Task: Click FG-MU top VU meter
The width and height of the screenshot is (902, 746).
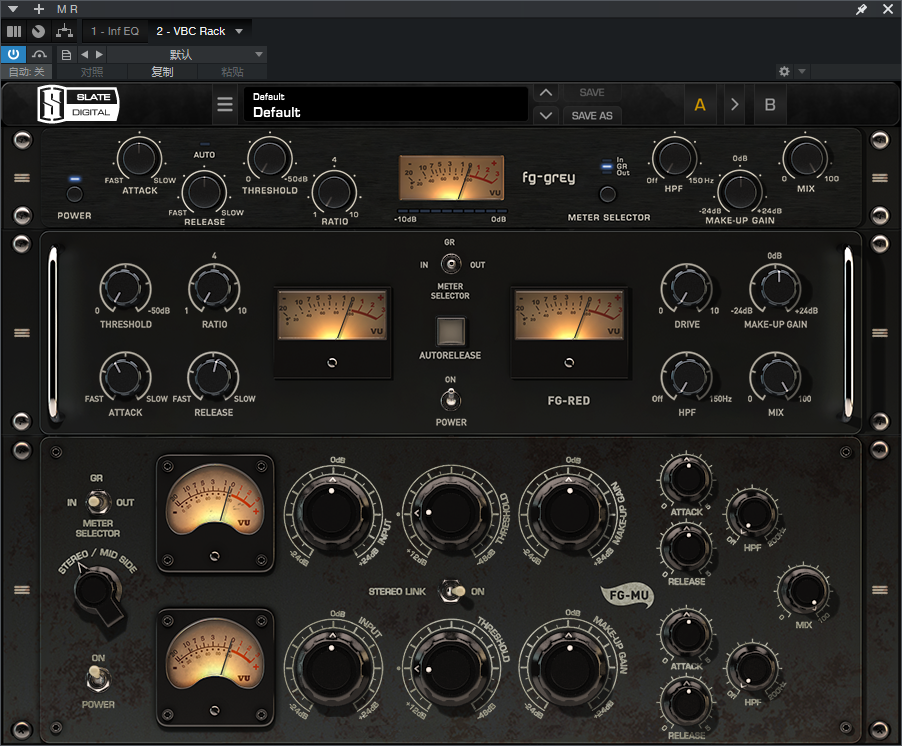Action: pyautogui.click(x=215, y=513)
